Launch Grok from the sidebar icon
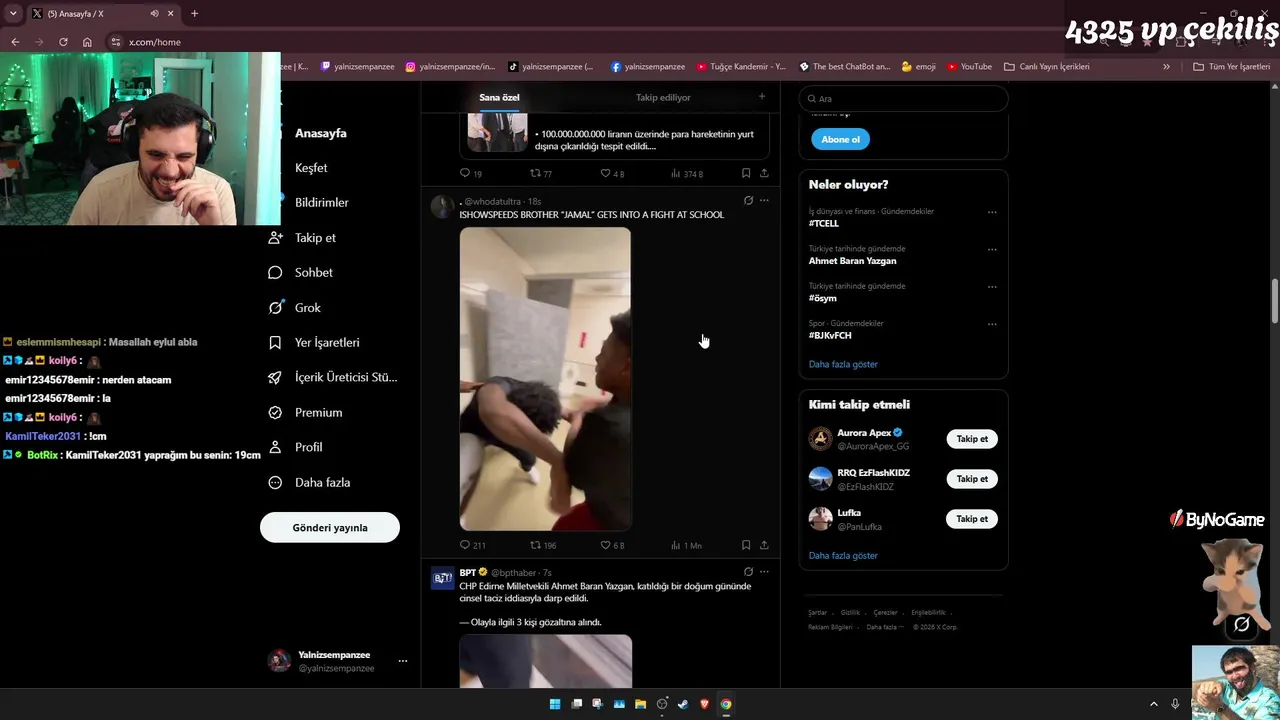Image resolution: width=1280 pixels, height=720 pixels. click(275, 308)
